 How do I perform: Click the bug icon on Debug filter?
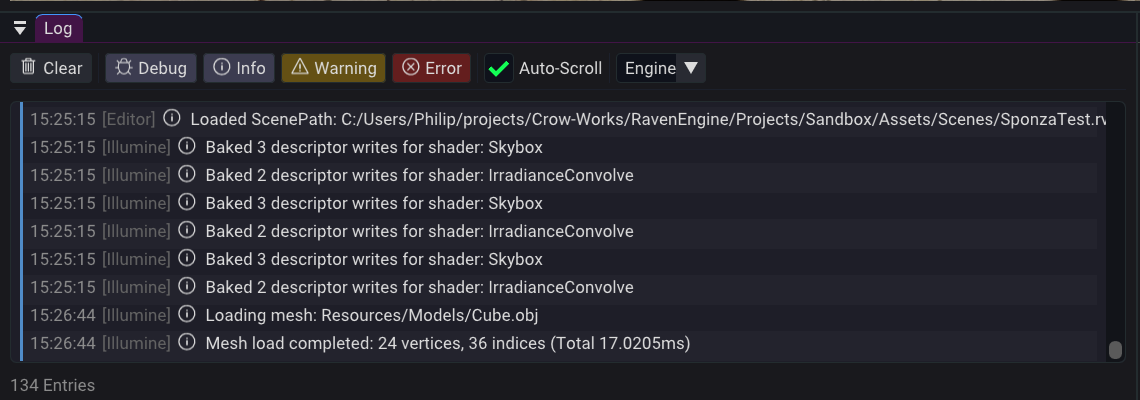click(x=124, y=68)
